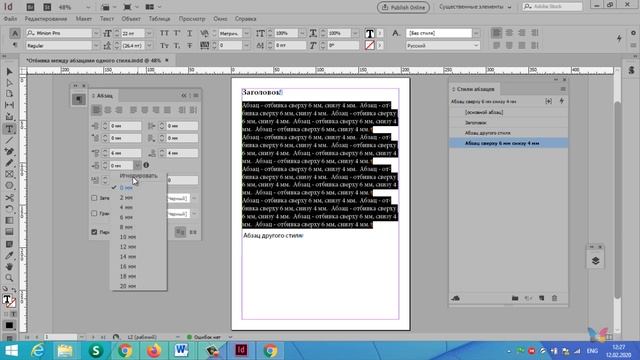Click the Underline text icon
Viewport: 640px width, 360px height.
point(189,33)
